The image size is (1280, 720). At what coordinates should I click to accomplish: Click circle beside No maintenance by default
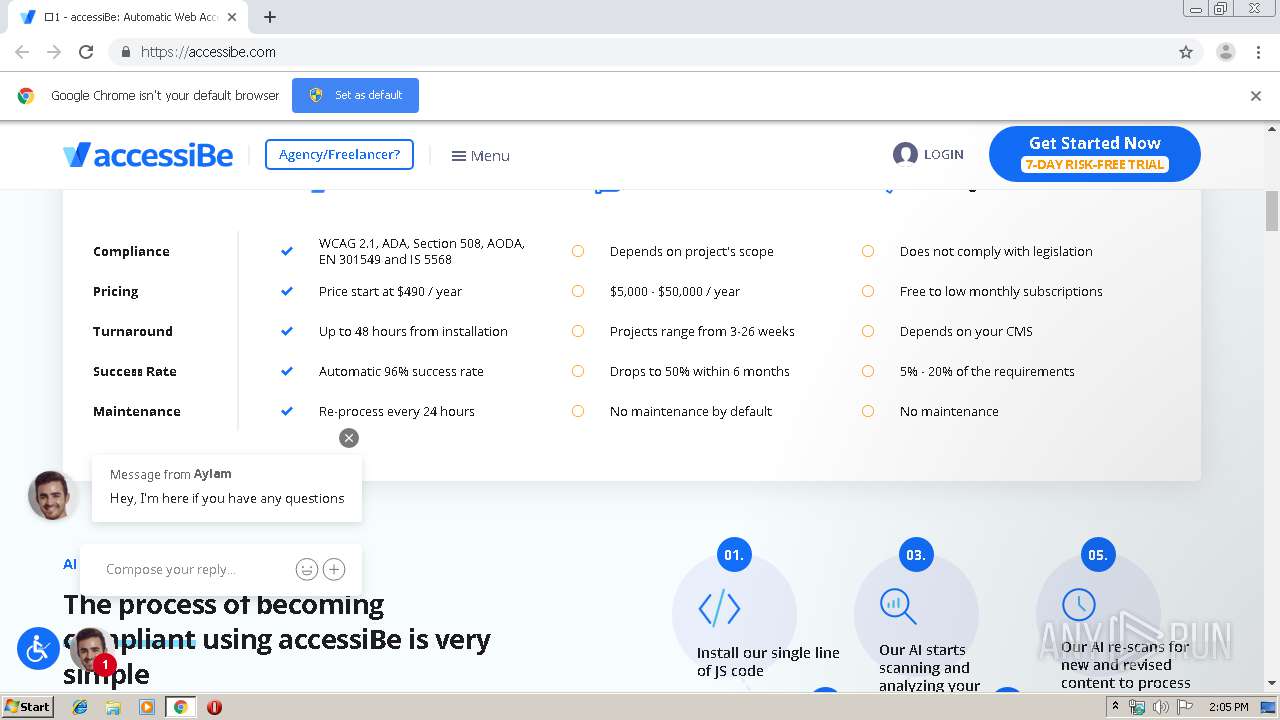pyautogui.click(x=578, y=411)
